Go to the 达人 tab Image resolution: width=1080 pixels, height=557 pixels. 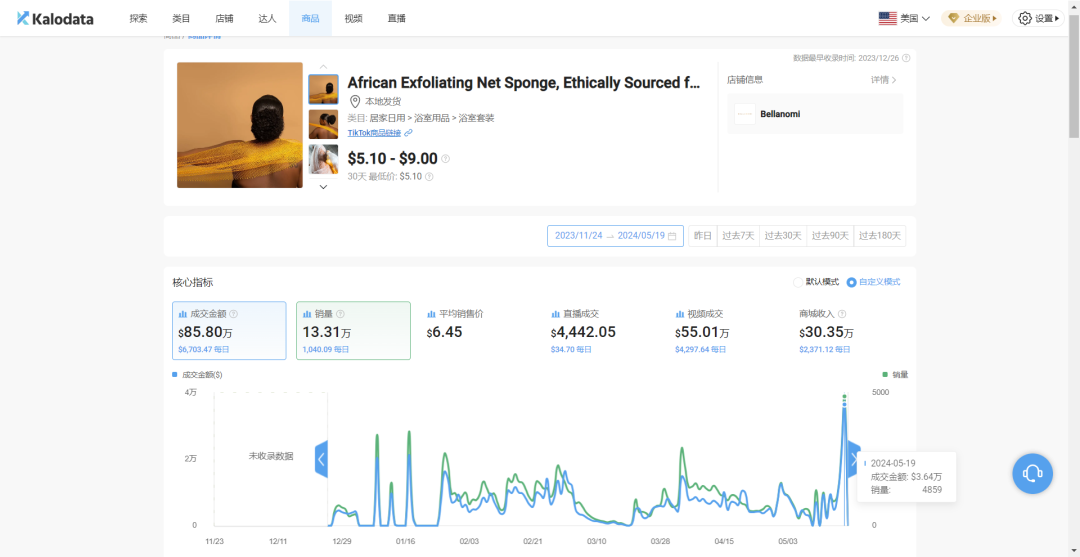point(267,18)
